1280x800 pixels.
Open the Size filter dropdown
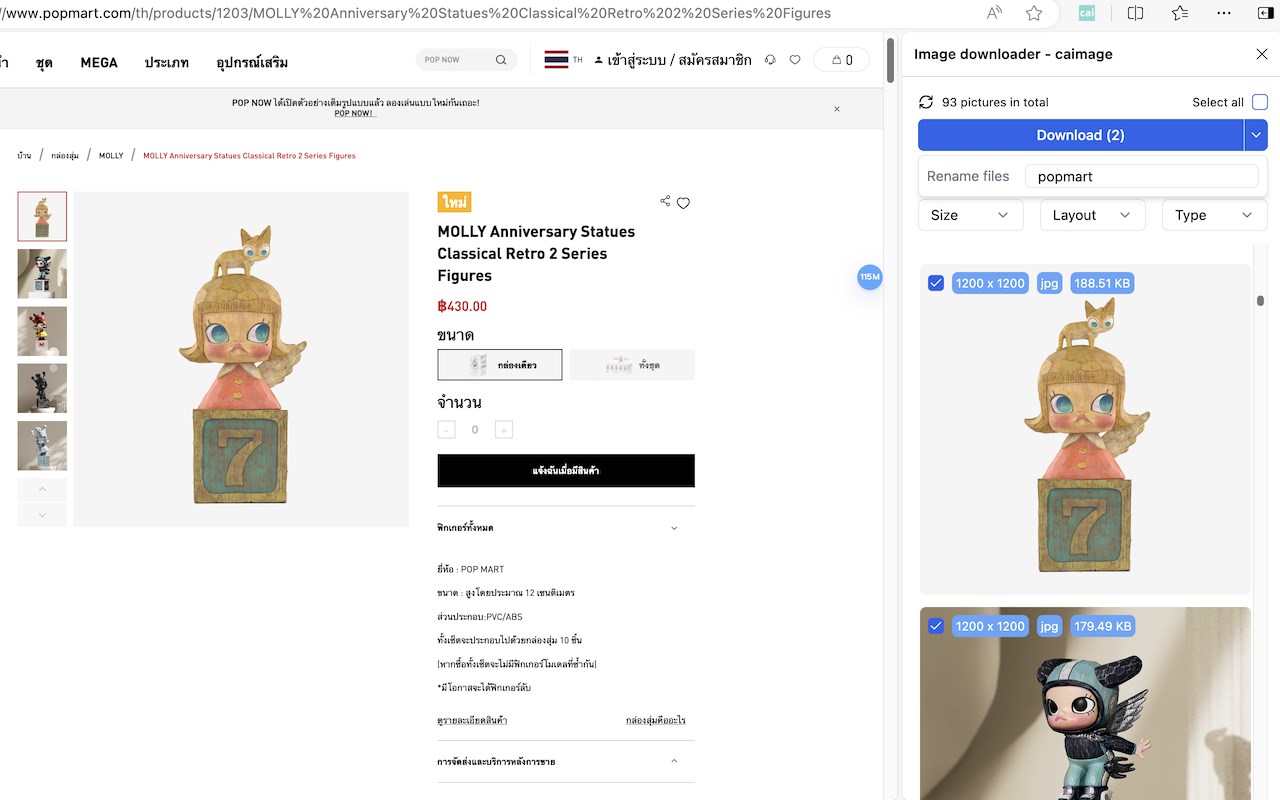970,215
